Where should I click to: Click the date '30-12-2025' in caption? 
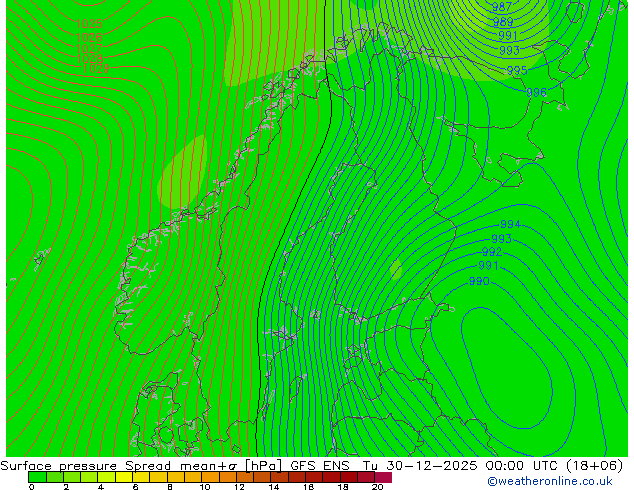pos(432,466)
